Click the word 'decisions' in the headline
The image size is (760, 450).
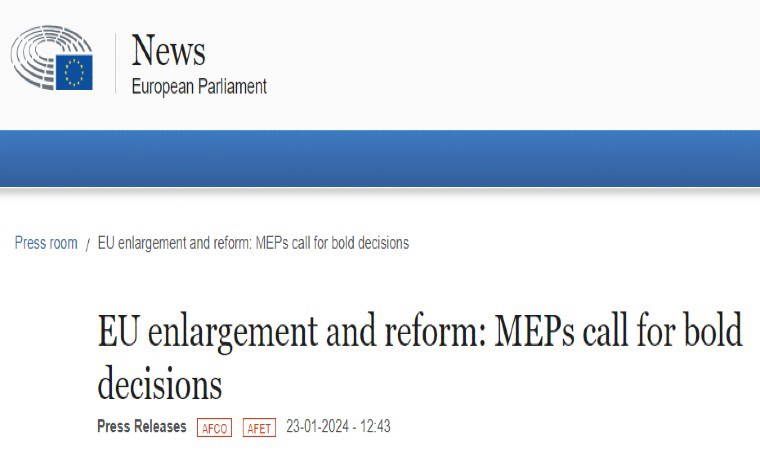click(x=159, y=384)
